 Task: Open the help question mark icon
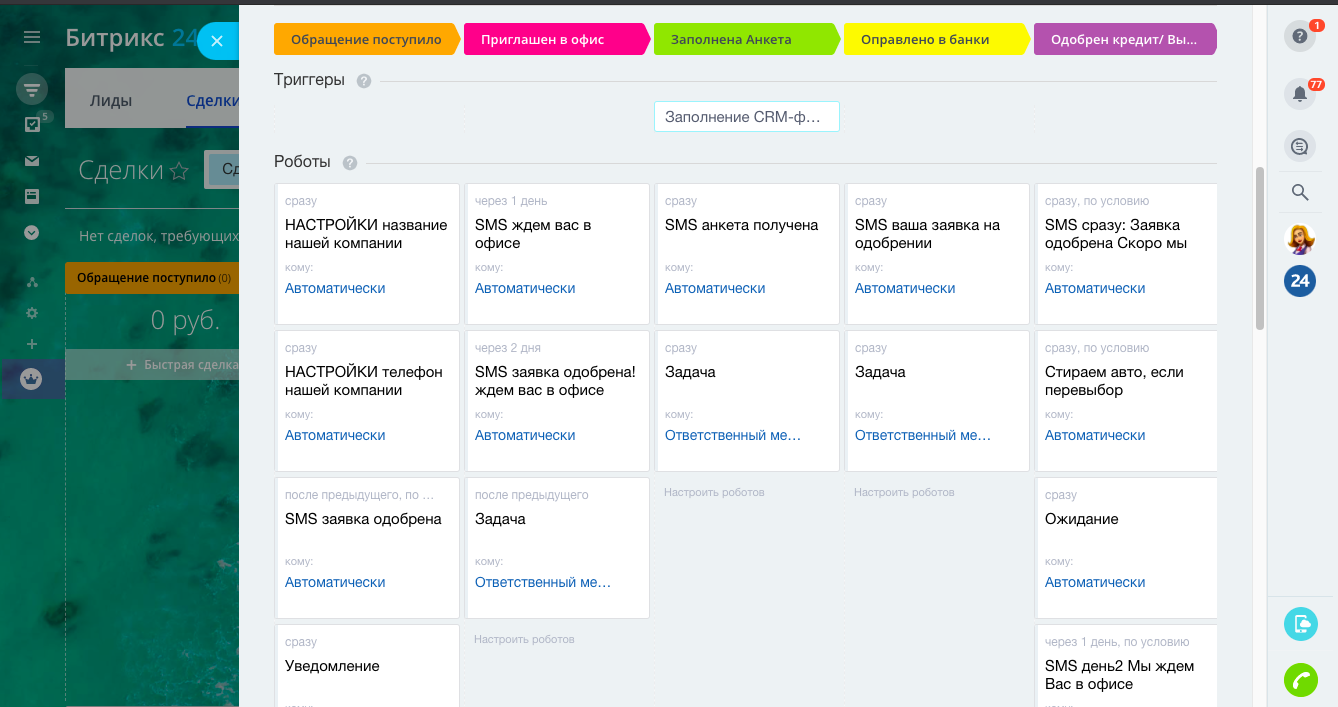(1299, 37)
